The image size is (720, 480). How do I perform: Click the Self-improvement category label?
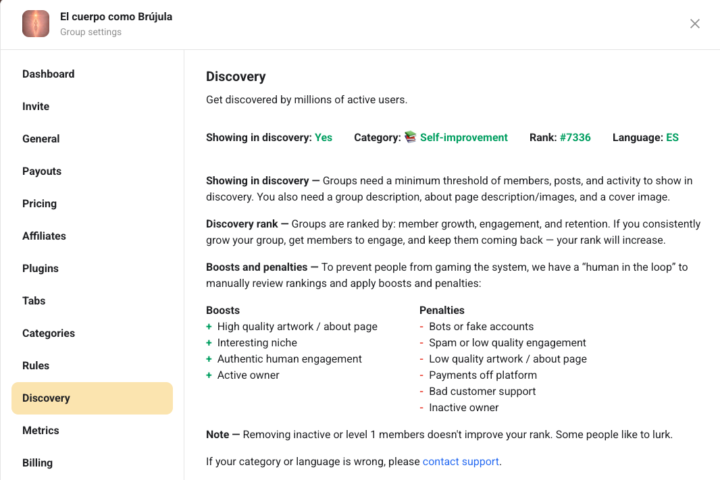463,137
